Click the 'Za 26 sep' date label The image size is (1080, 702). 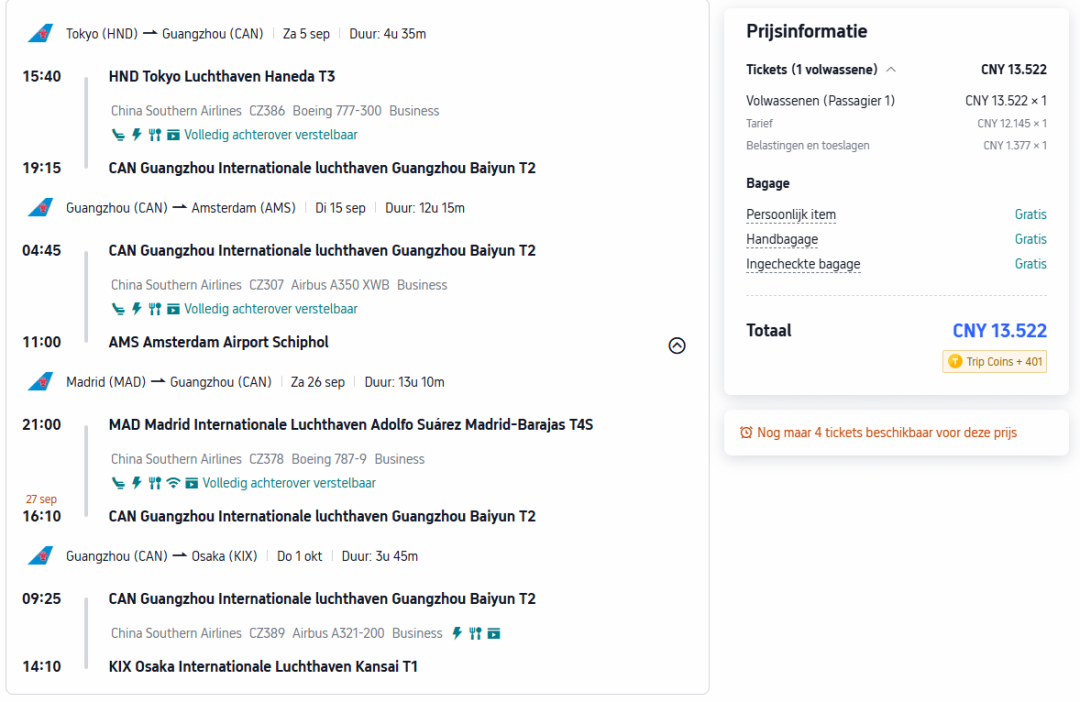click(x=318, y=382)
